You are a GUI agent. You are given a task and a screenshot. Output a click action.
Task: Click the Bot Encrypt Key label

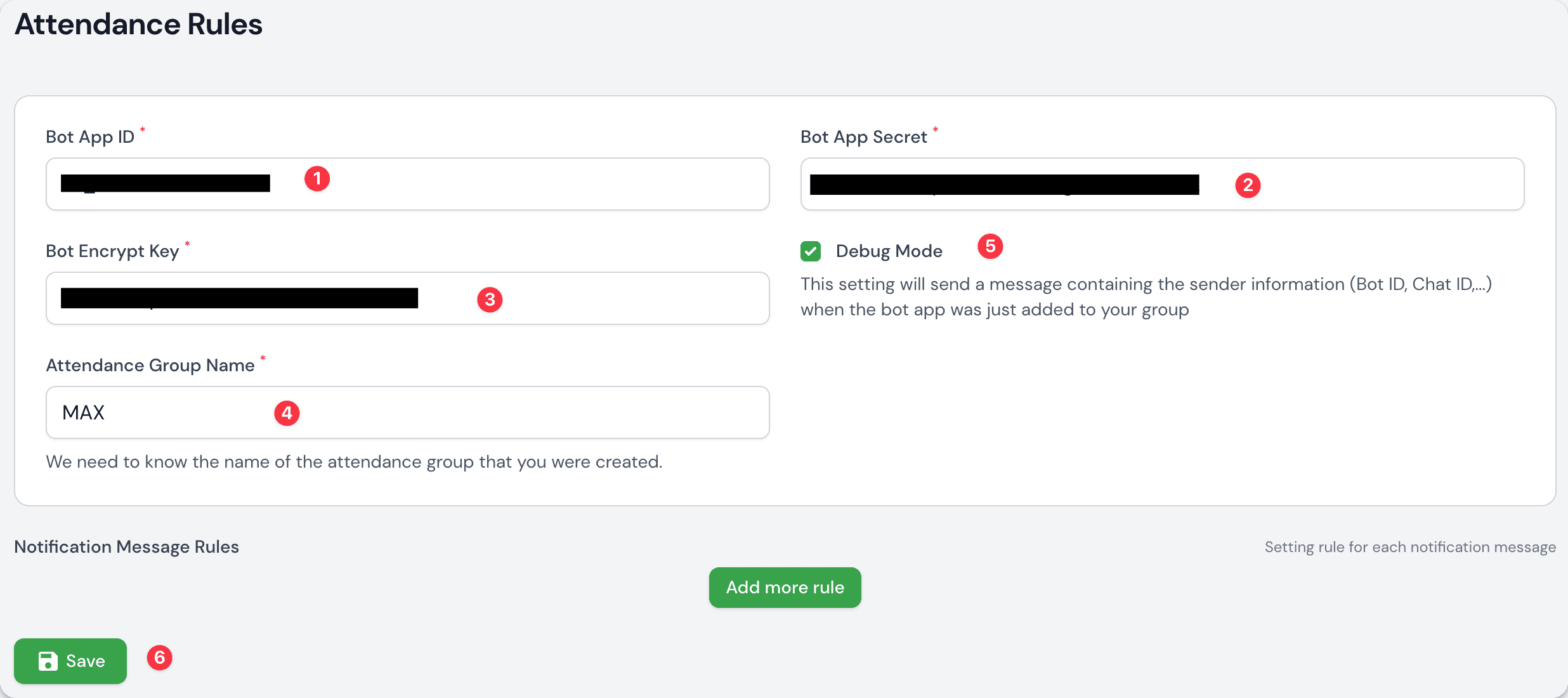coord(112,251)
